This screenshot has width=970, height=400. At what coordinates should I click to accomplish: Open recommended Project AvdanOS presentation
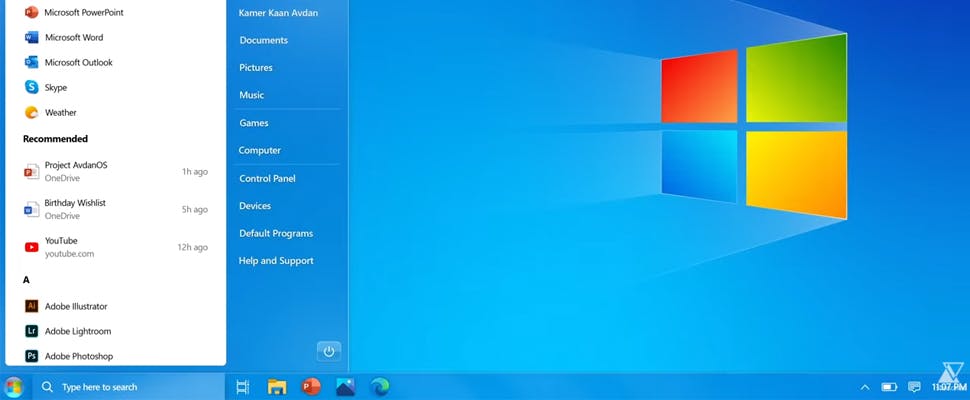(x=116, y=171)
